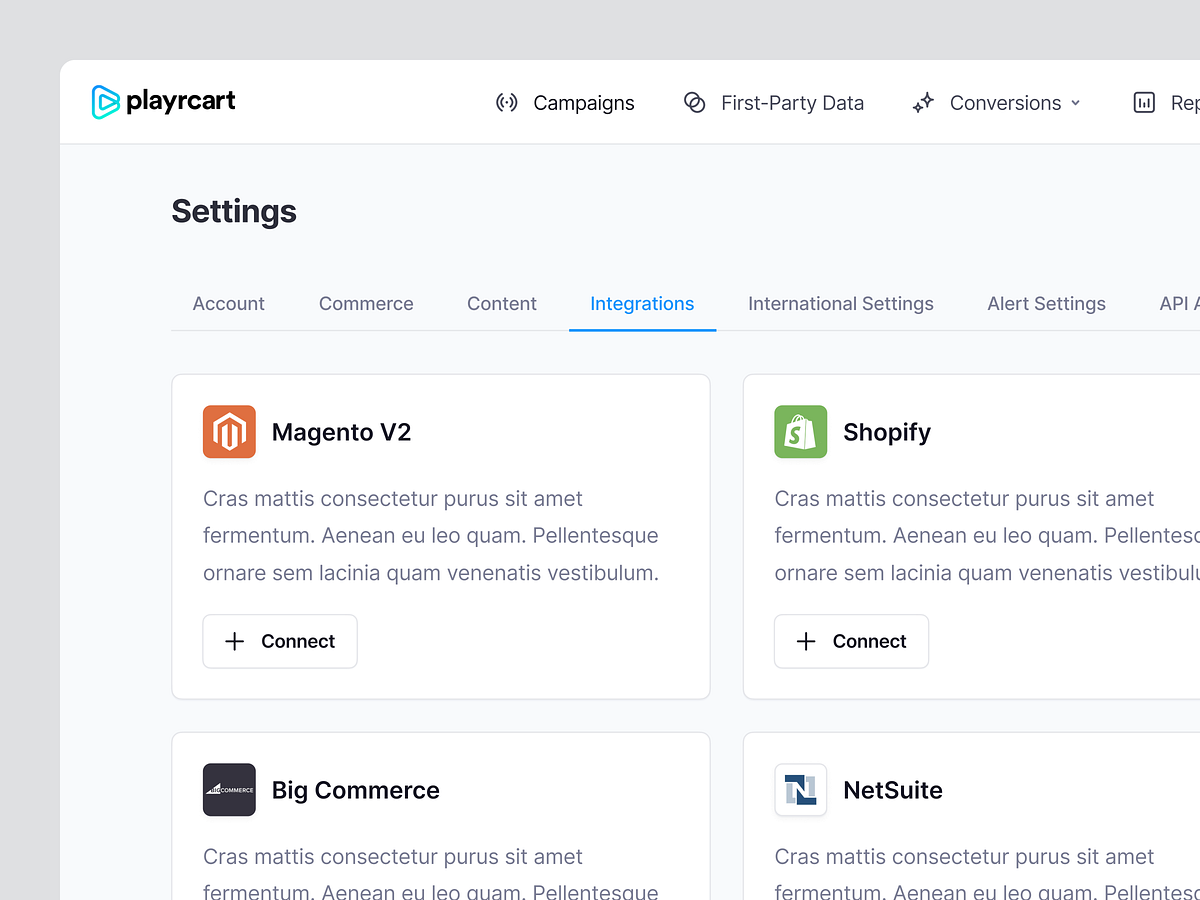Switch to International Settings tab

840,303
